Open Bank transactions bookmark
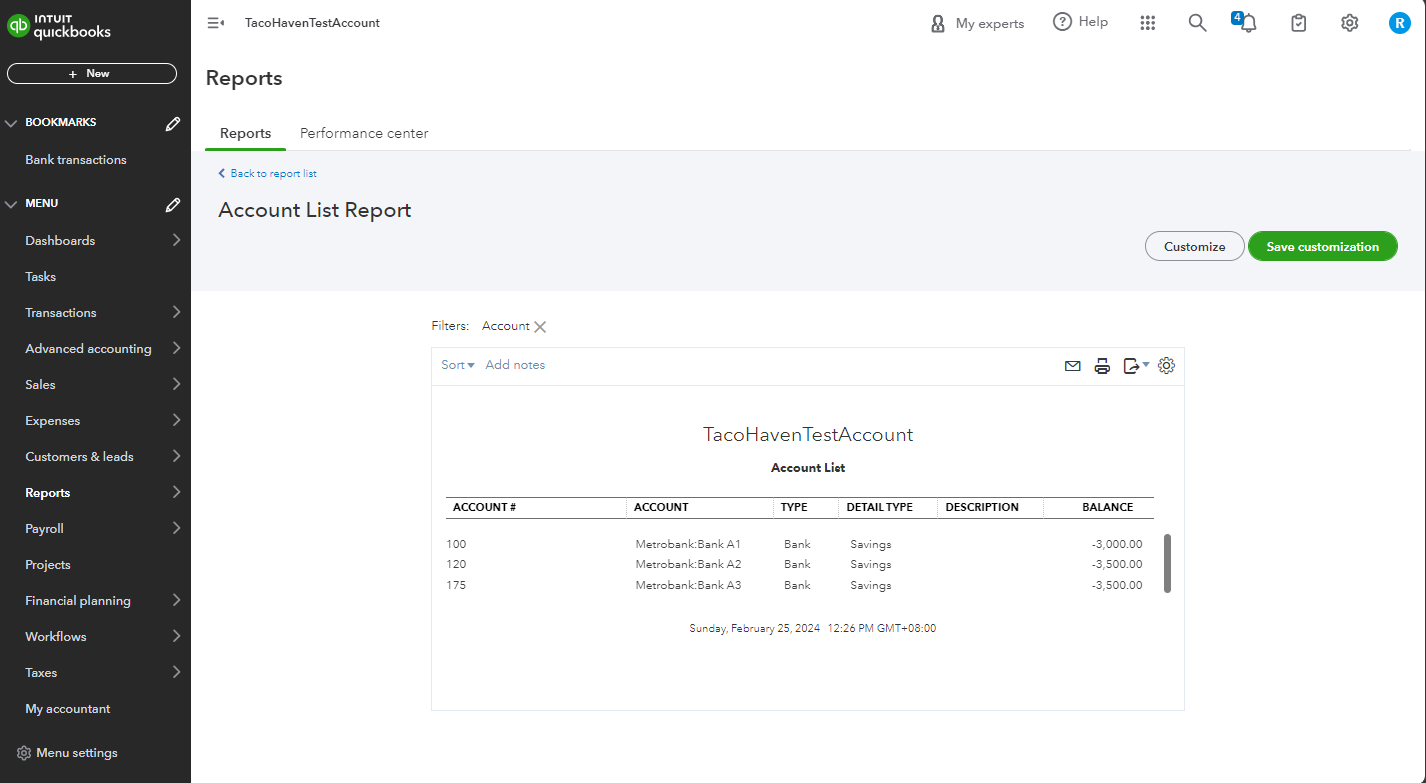The height and width of the screenshot is (783, 1426). [x=76, y=160]
